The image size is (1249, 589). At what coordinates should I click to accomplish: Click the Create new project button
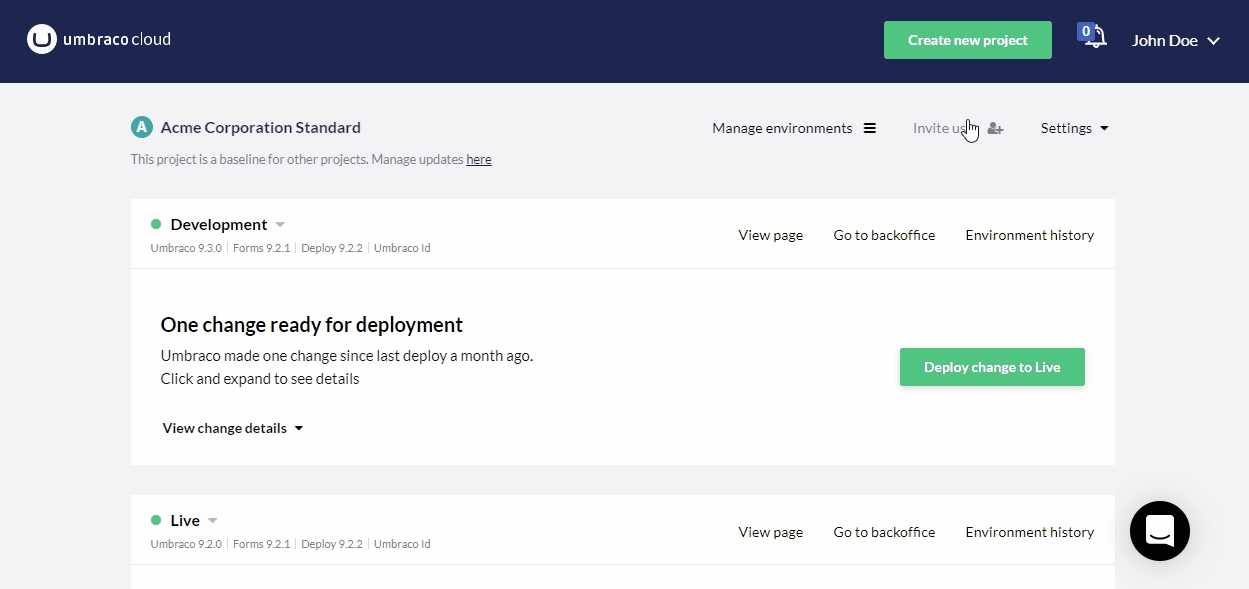tap(967, 40)
